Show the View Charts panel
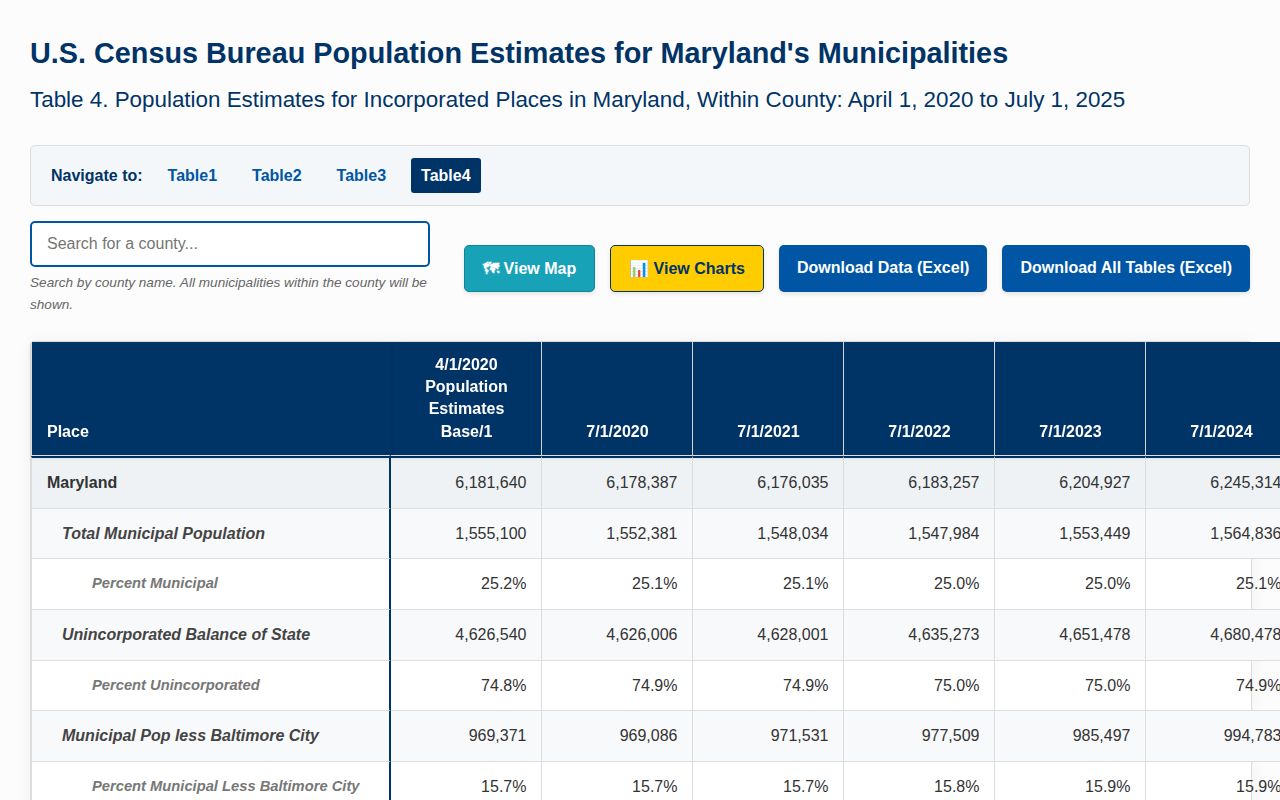The height and width of the screenshot is (800, 1280). point(687,268)
